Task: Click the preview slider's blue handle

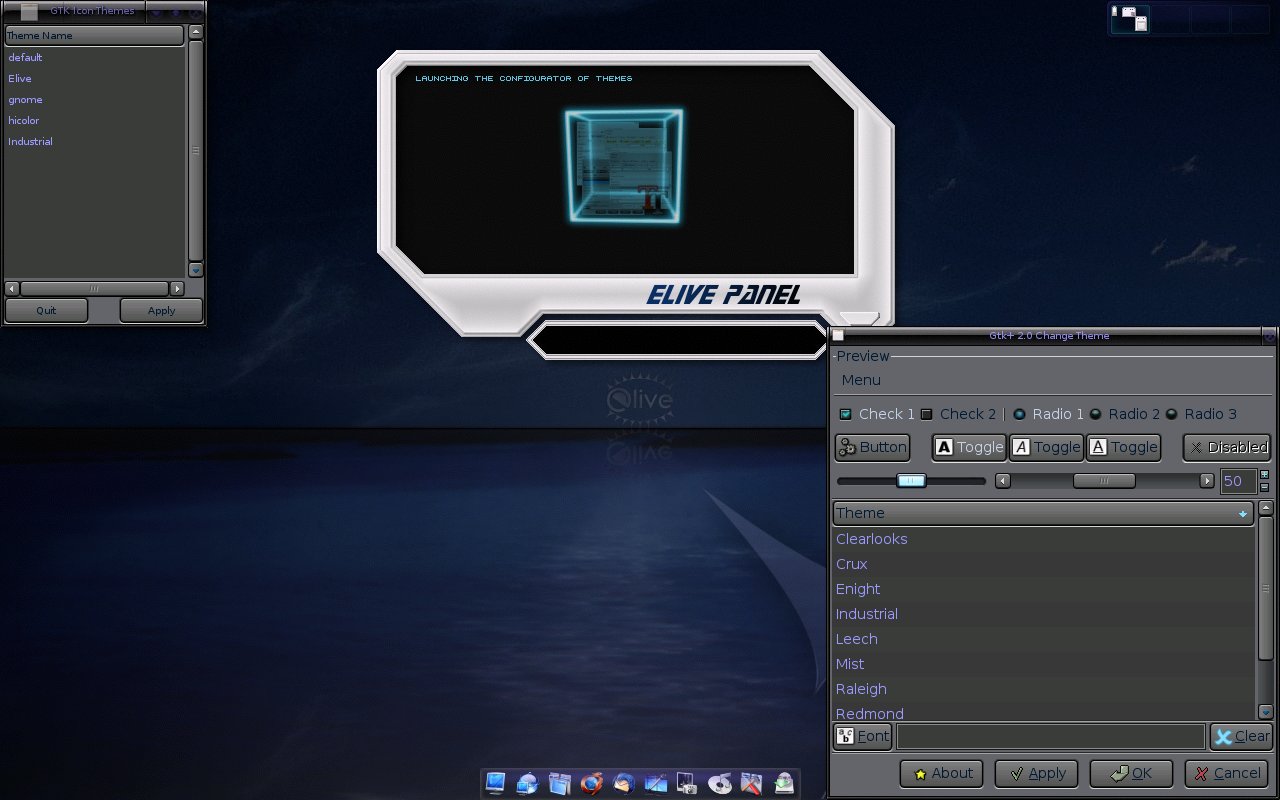Action: pos(911,481)
